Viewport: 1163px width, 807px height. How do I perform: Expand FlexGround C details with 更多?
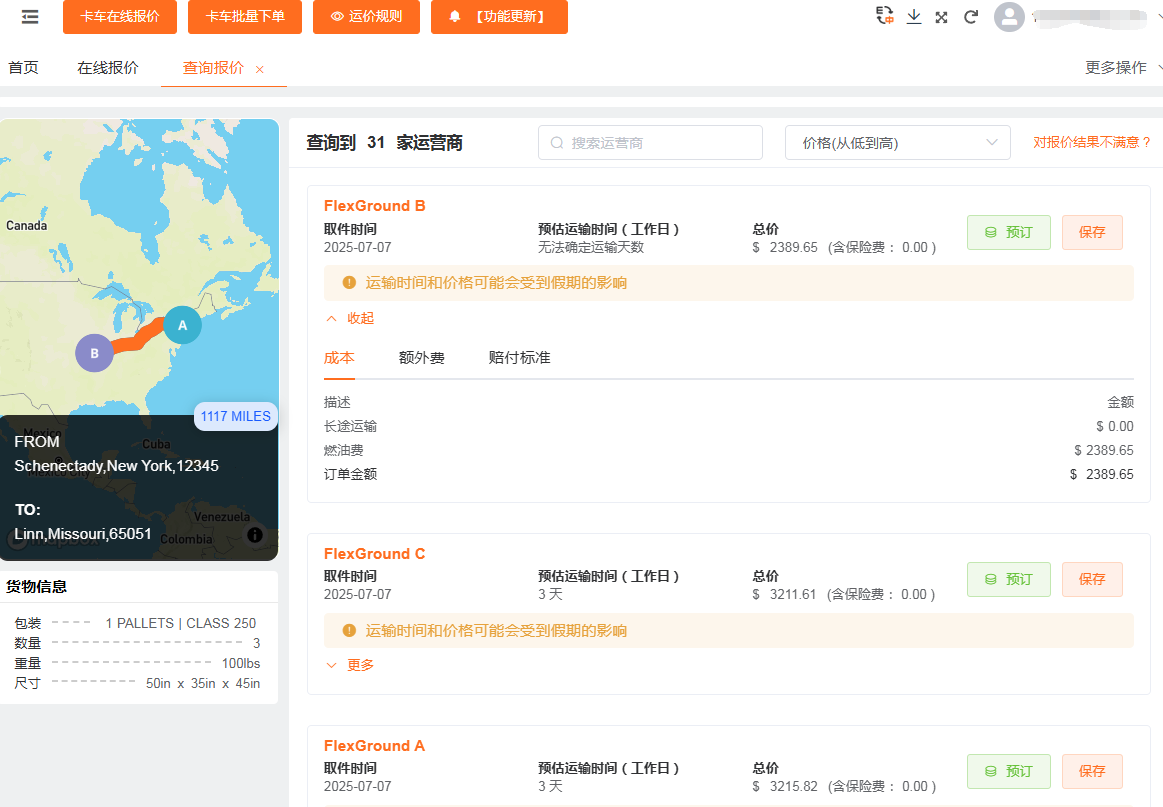click(x=350, y=665)
